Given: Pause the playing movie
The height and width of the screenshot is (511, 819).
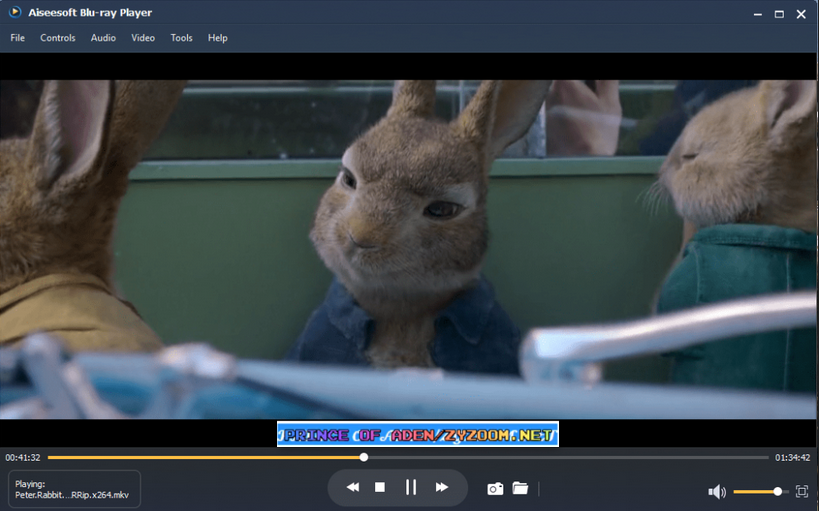Looking at the screenshot, I should tap(411, 487).
